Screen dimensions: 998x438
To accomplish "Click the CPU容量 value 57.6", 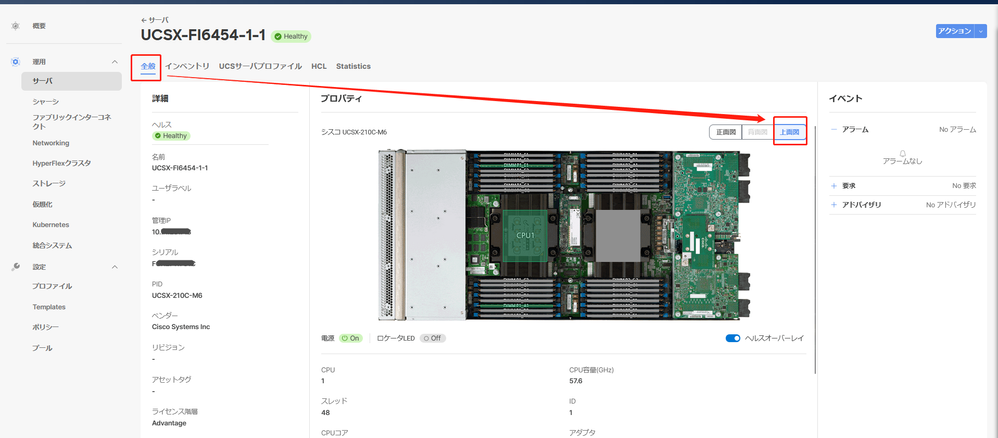I will [575, 381].
